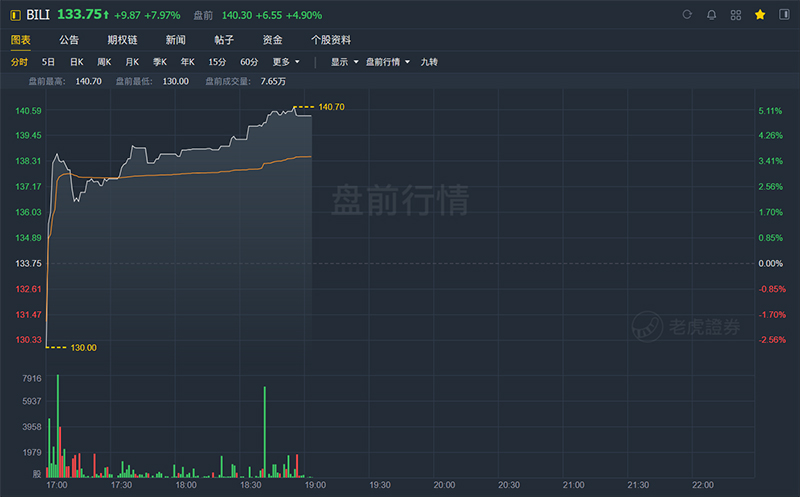Open the 资金 tab
Image resolution: width=800 pixels, height=497 pixels.
(272, 40)
